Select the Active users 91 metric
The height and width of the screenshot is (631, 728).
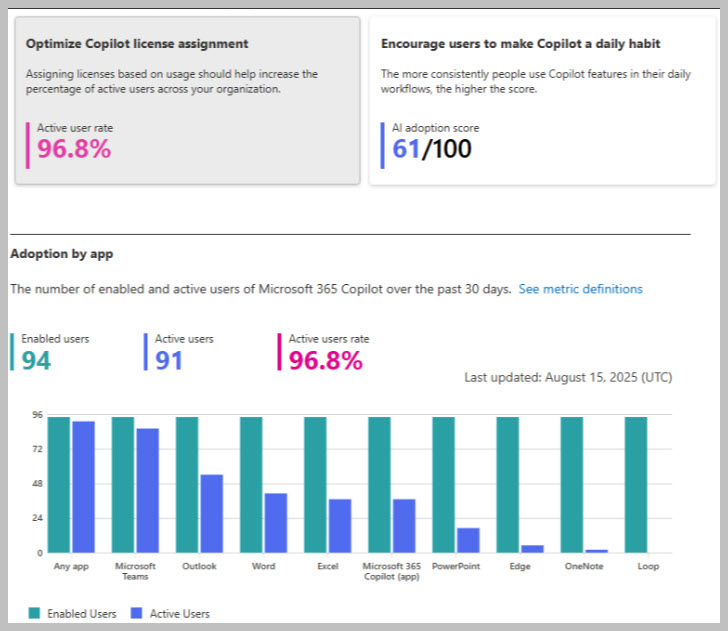(x=169, y=360)
